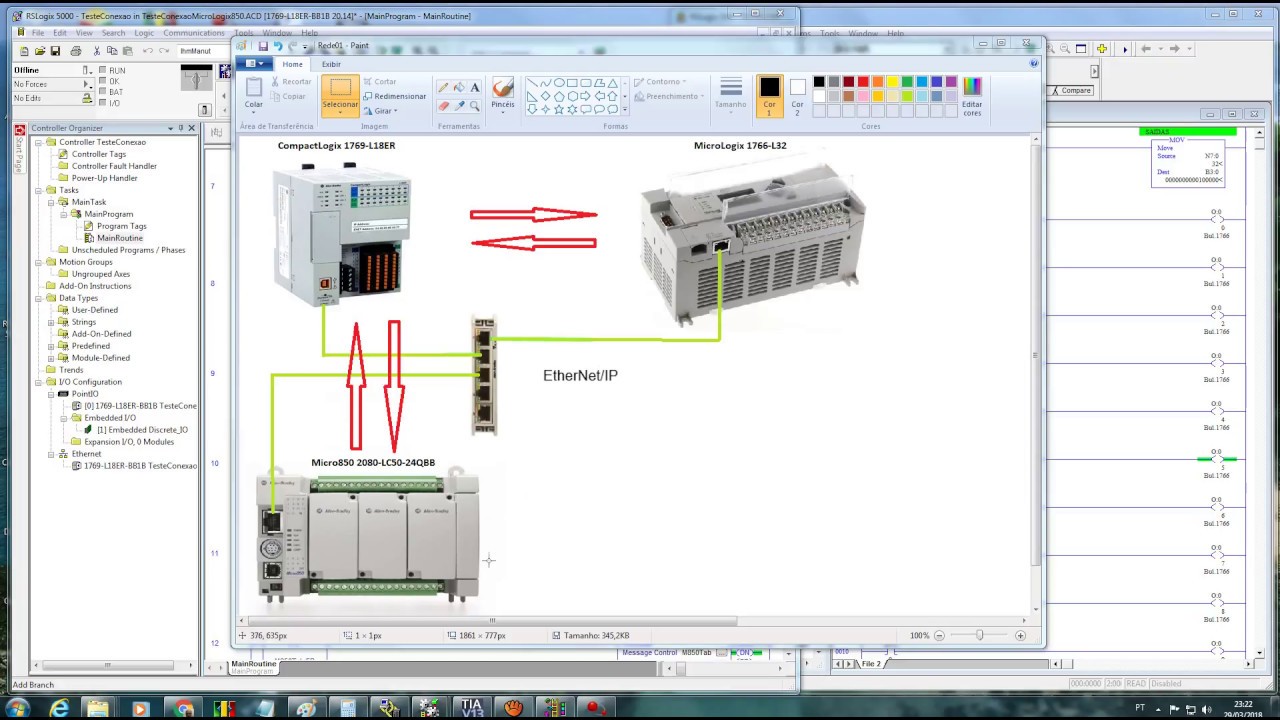Click RSLogix Print toolbar icon

coord(75,50)
